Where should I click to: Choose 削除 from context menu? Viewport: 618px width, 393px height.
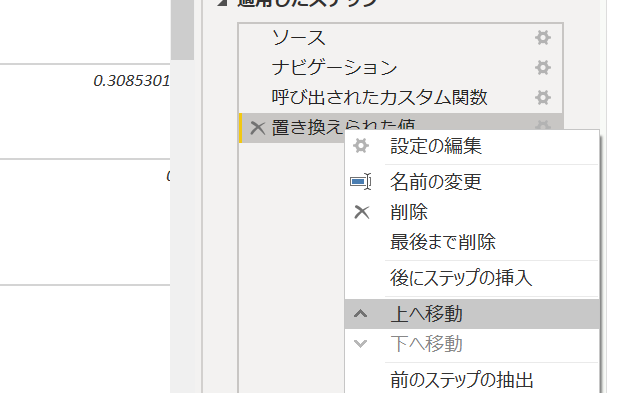[x=472, y=212]
